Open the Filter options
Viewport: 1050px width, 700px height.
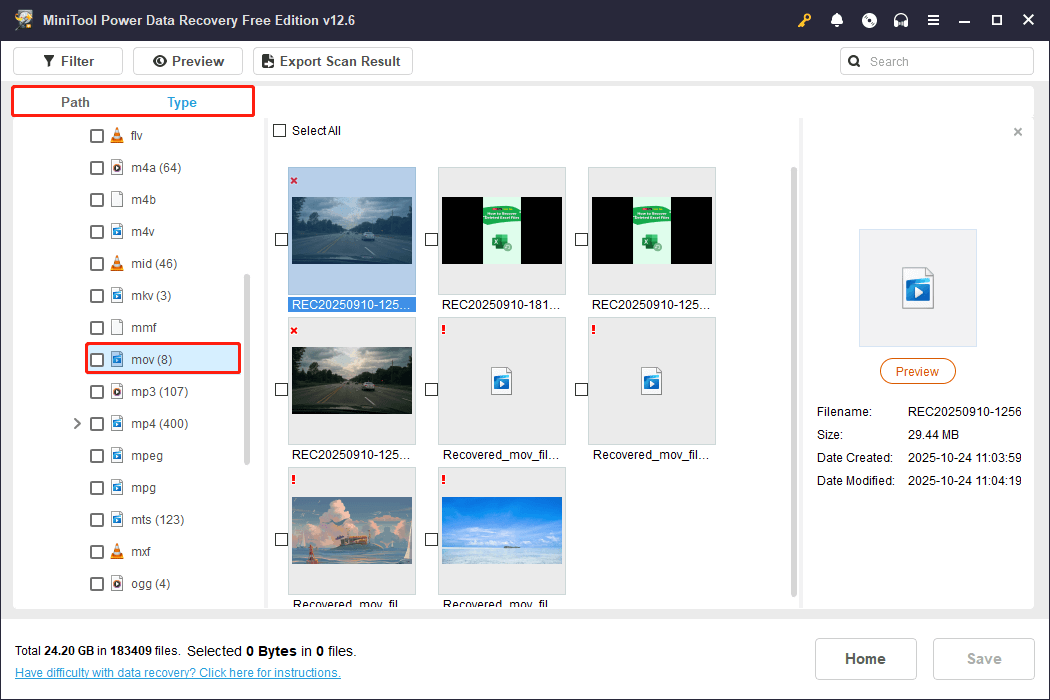(67, 61)
